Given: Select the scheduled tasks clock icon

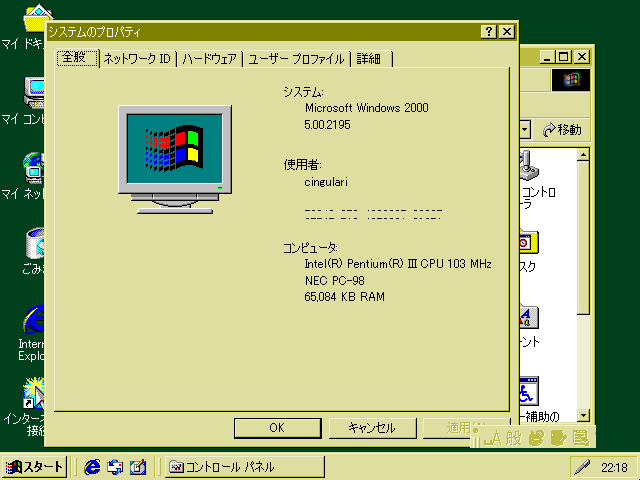Looking at the screenshot, I should coord(529,242).
